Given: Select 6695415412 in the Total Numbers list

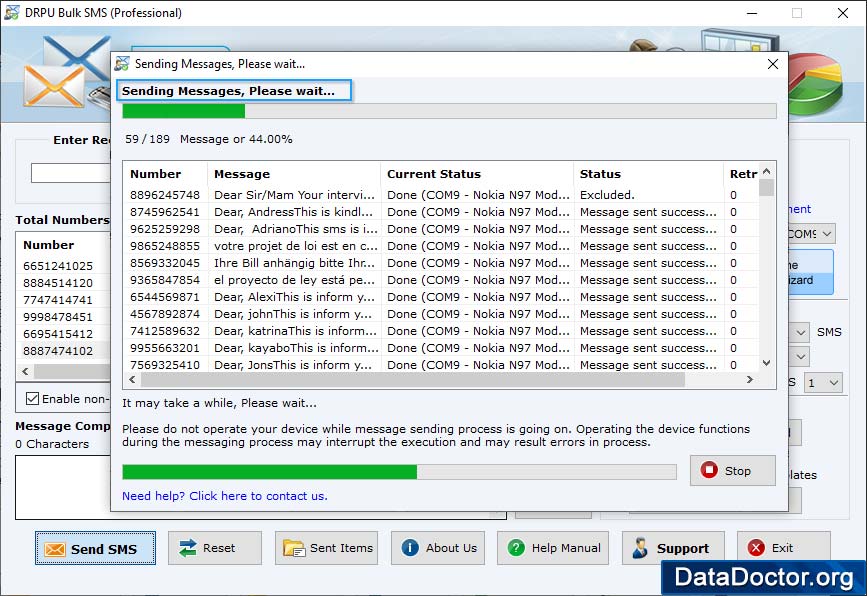Looking at the screenshot, I should [x=58, y=334].
